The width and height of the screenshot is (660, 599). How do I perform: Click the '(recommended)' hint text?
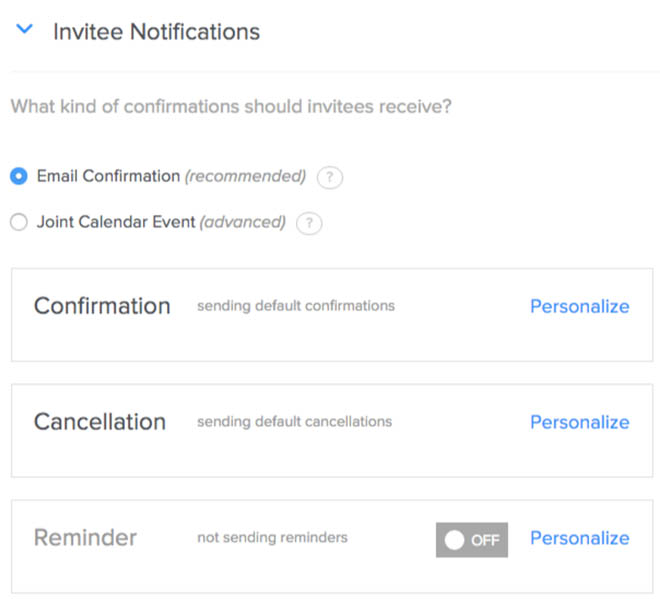[245, 176]
